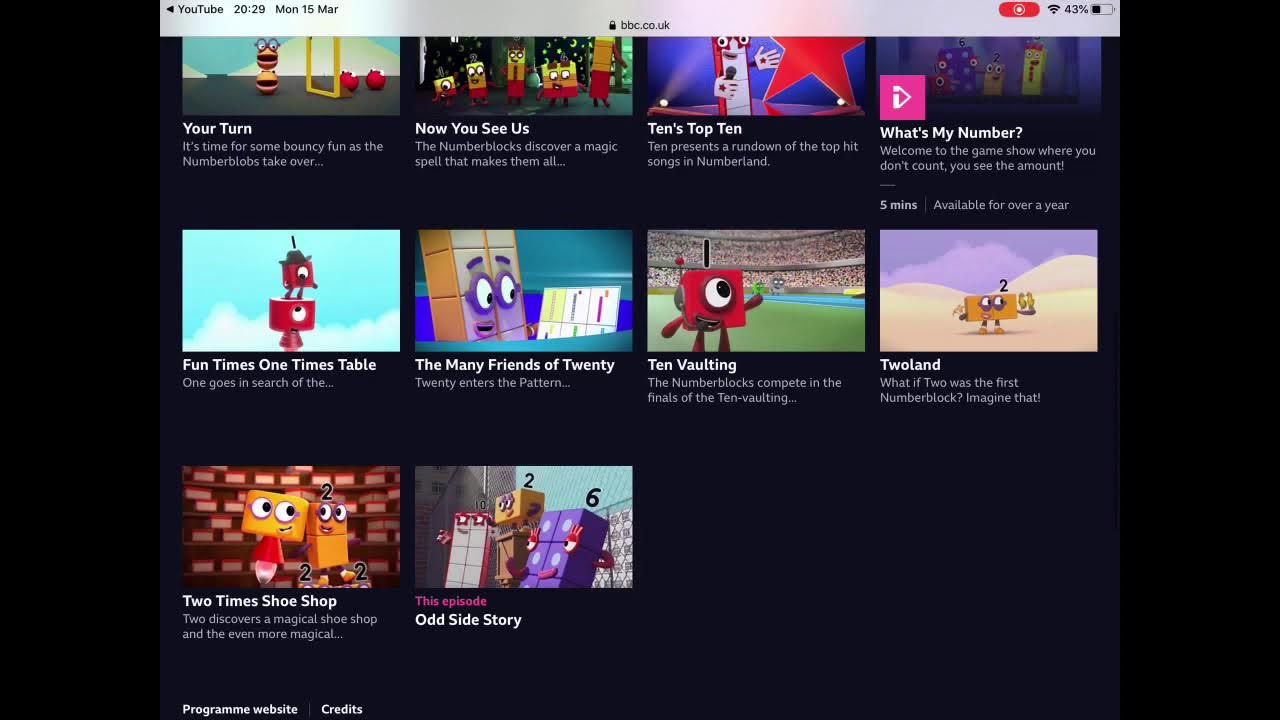Open the Your Turn thumbnail
The width and height of the screenshot is (1280, 720).
pyautogui.click(x=291, y=76)
